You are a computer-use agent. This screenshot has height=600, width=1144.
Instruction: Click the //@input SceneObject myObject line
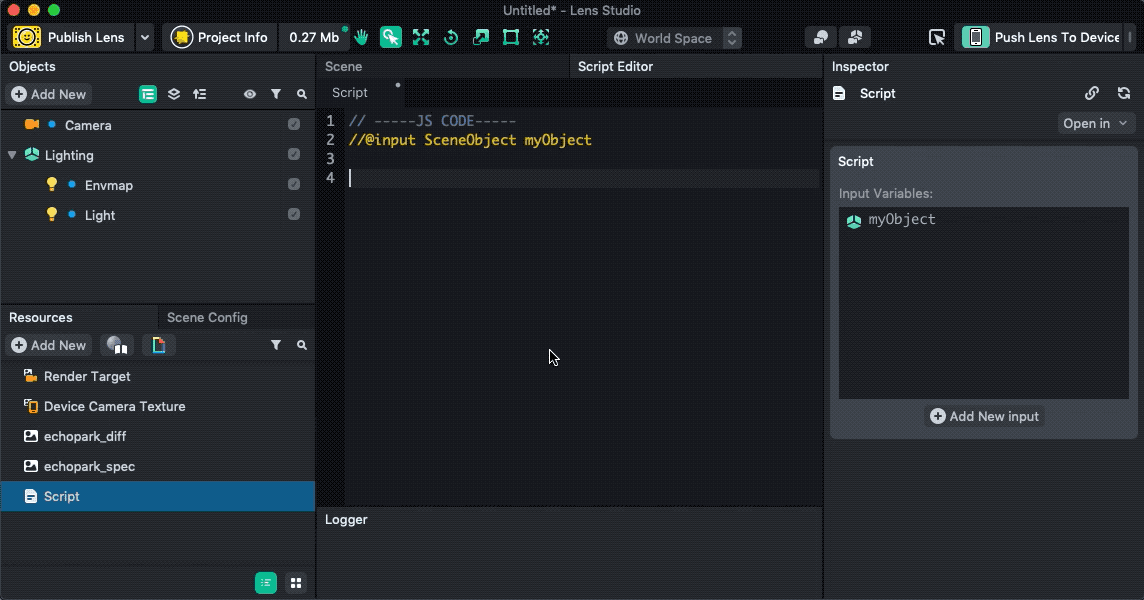point(470,139)
